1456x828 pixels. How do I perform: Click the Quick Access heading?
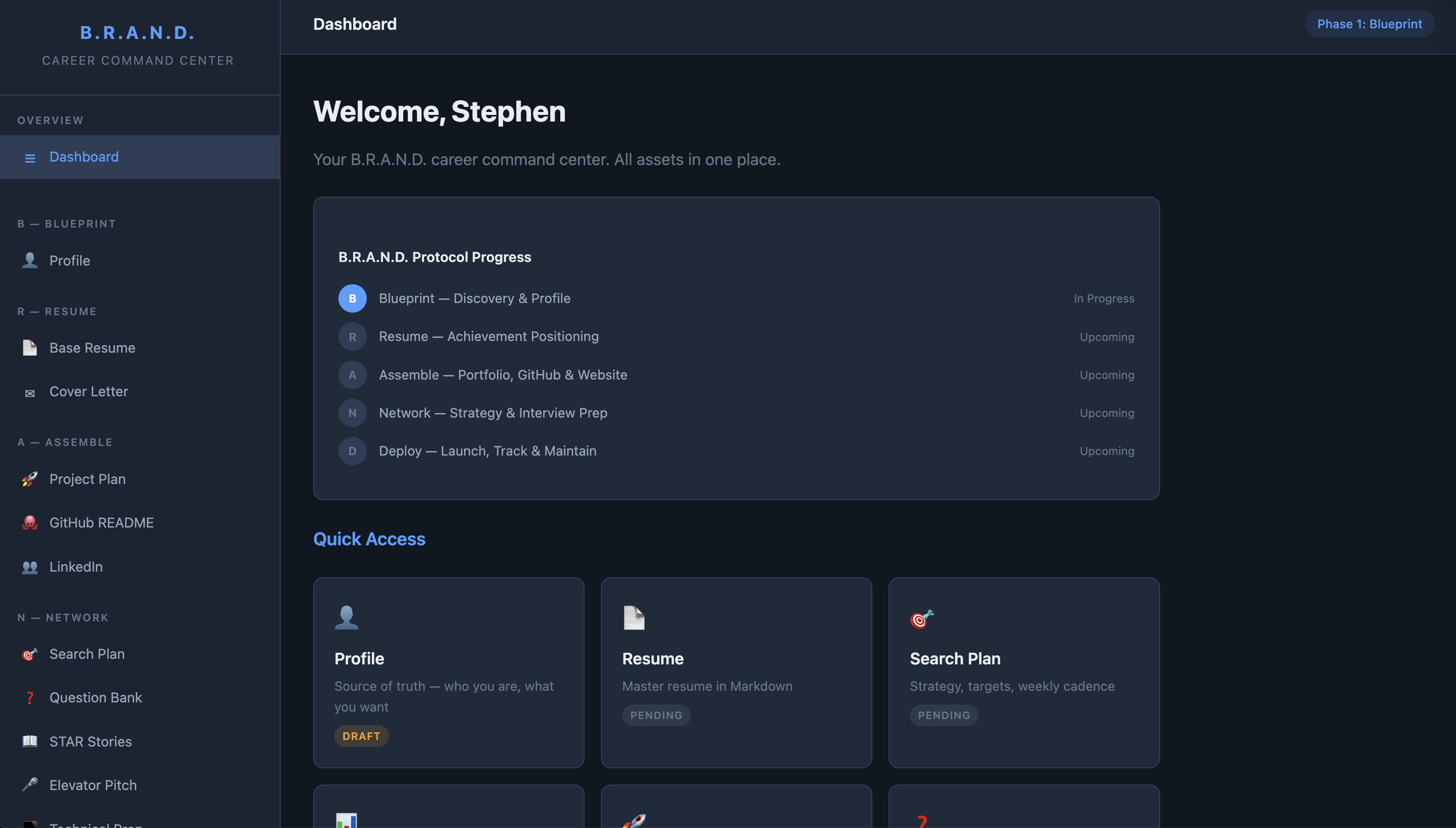[x=369, y=539]
